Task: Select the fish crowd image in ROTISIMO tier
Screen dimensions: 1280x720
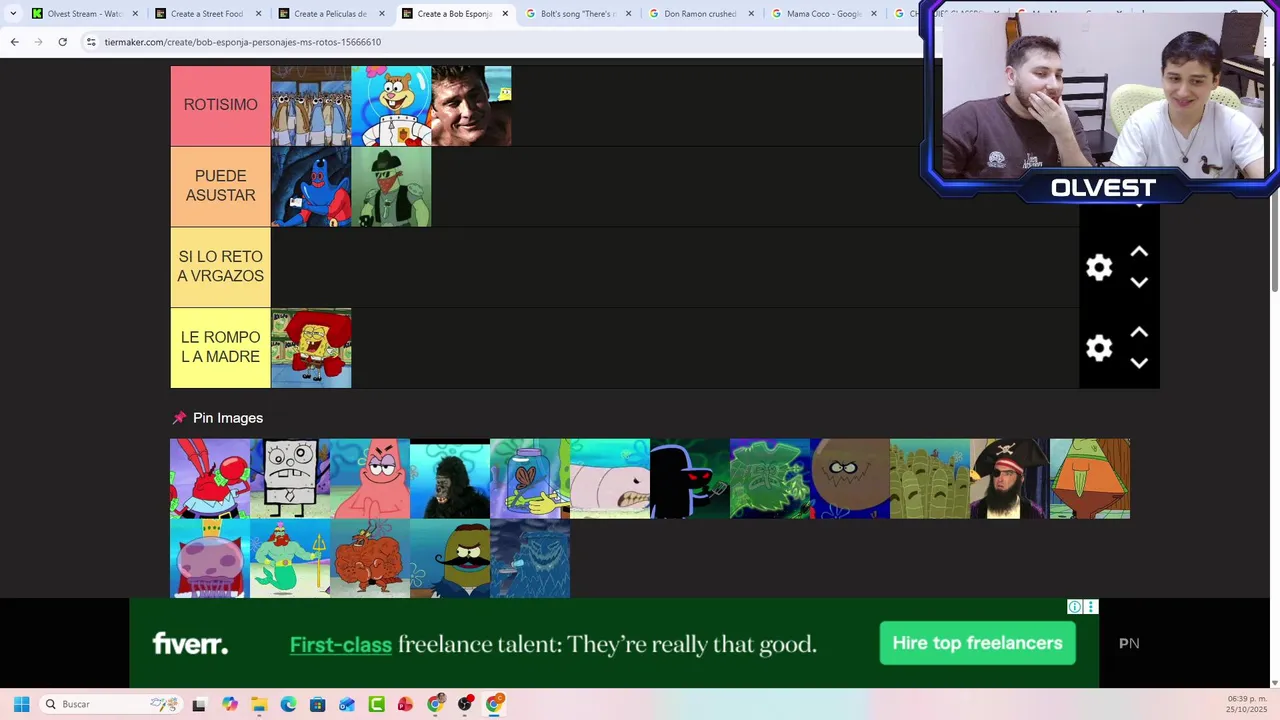Action: click(x=311, y=106)
